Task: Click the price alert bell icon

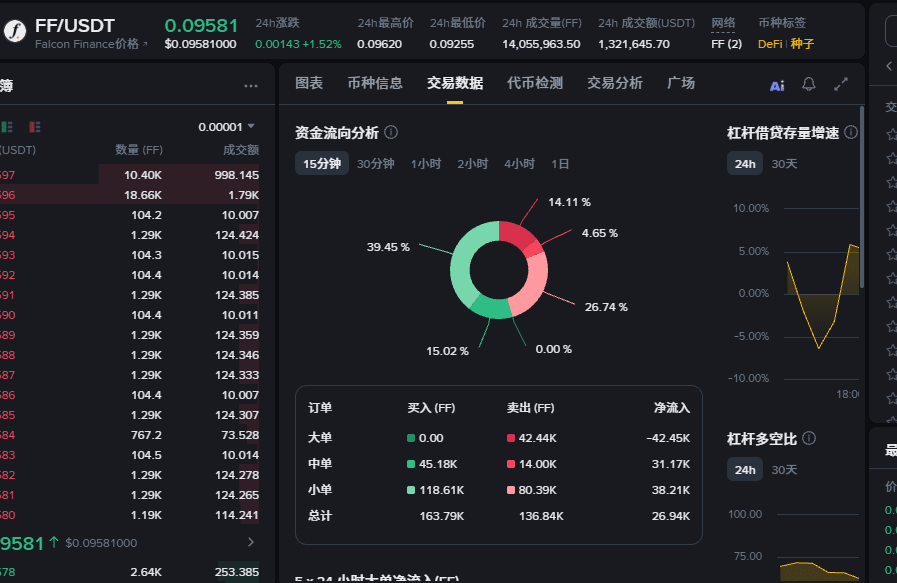Action: point(808,85)
